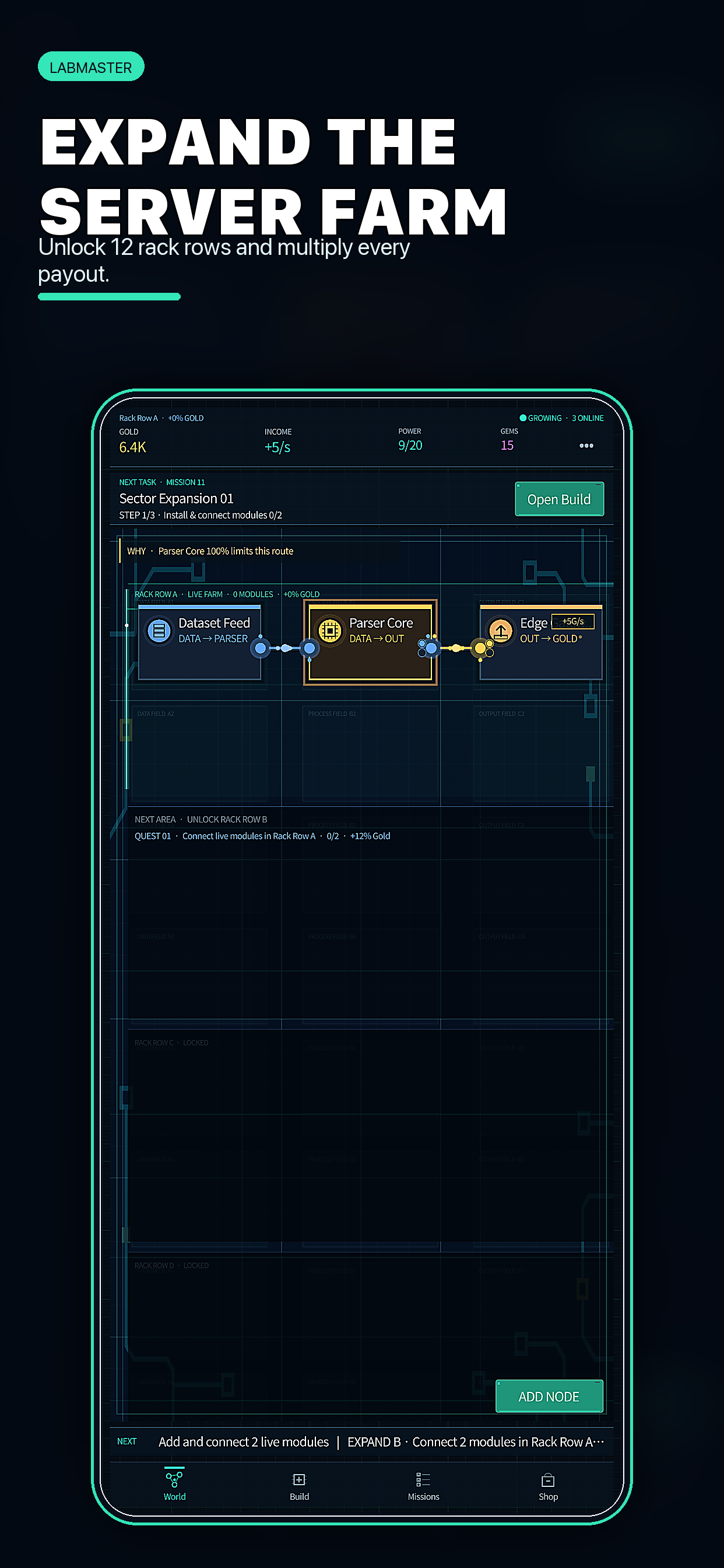Tap DATA → PARSER subtitle
Screen dimensions: 724x1568
[x=213, y=639]
